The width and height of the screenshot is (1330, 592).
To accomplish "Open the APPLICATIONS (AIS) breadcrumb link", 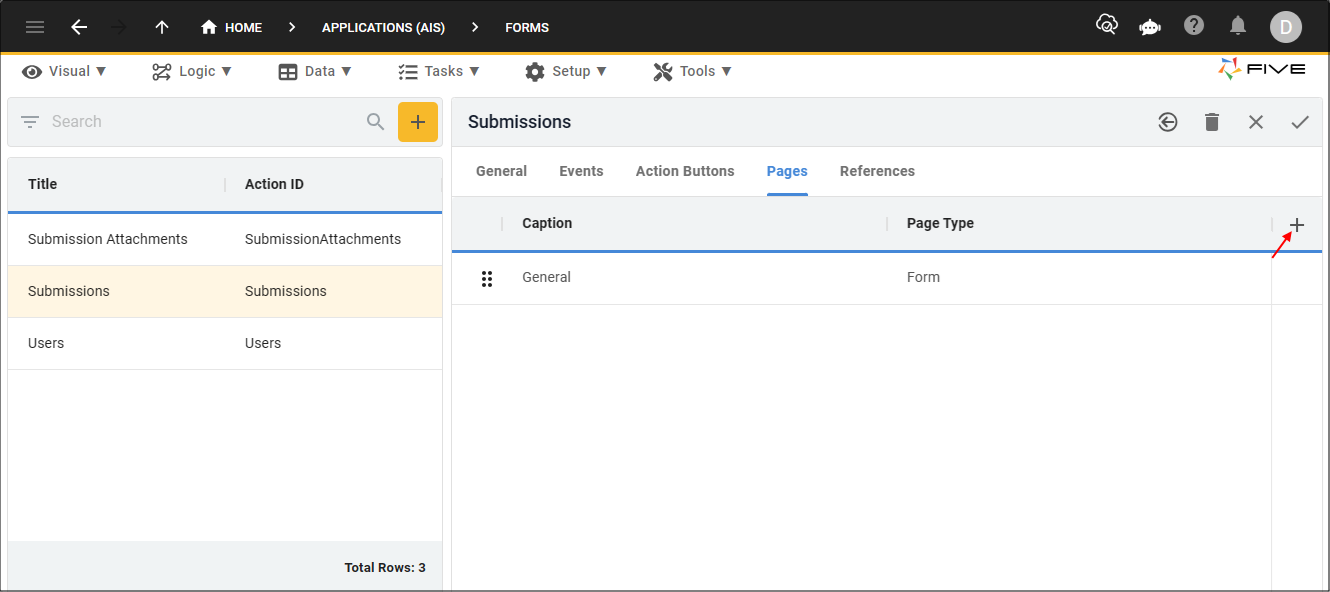I will [x=383, y=27].
